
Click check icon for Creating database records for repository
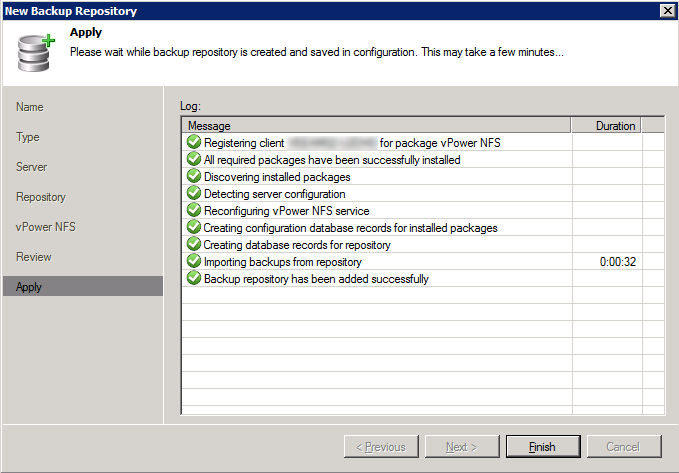coord(194,245)
